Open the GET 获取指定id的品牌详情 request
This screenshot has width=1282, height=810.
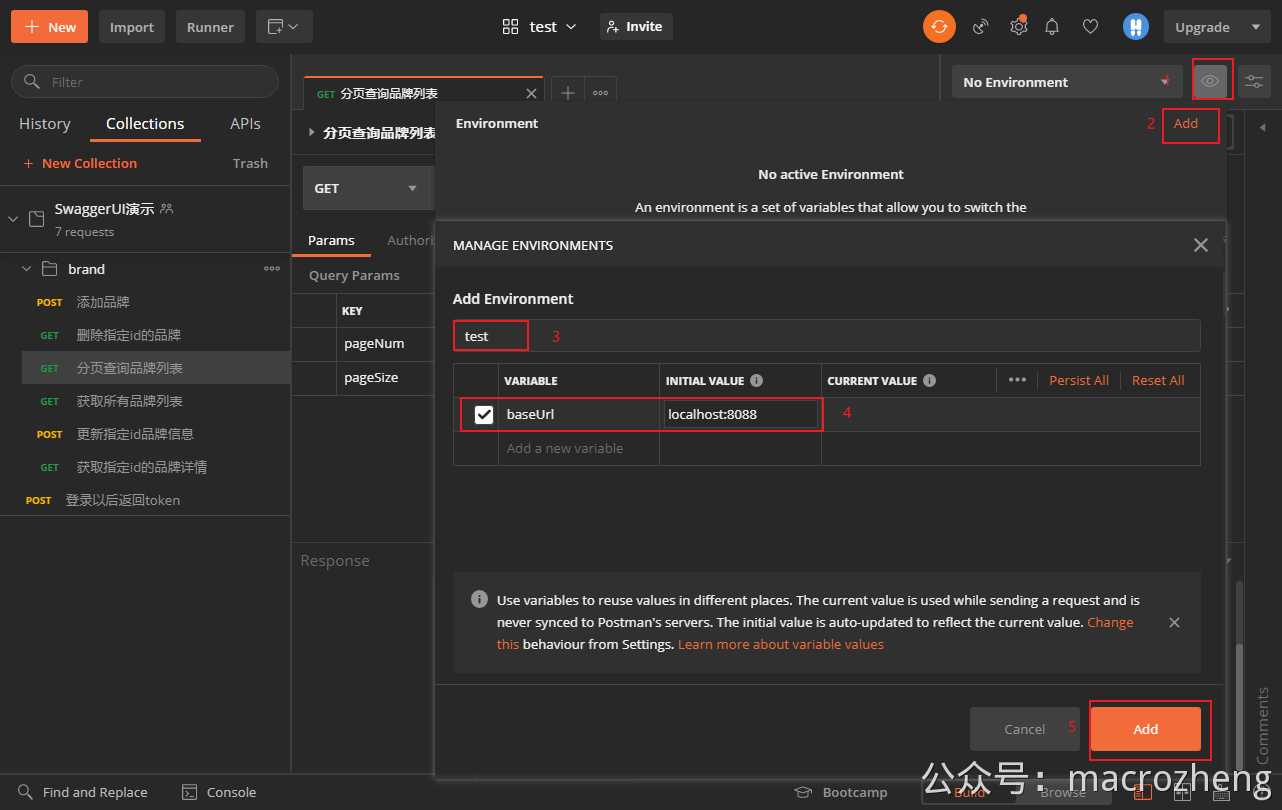pyautogui.click(x=156, y=467)
